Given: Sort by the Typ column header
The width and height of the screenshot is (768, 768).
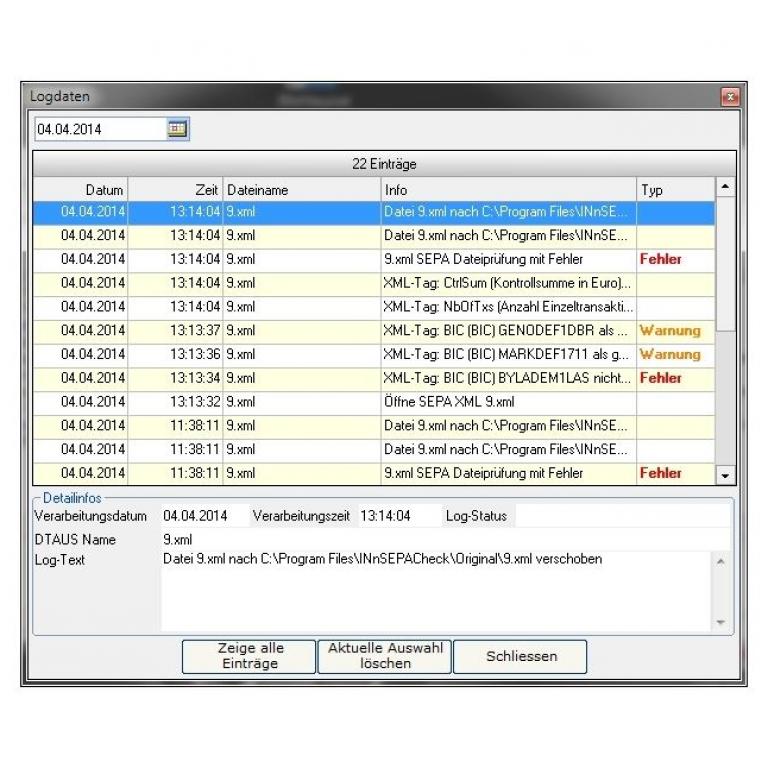Looking at the screenshot, I should coord(674,189).
